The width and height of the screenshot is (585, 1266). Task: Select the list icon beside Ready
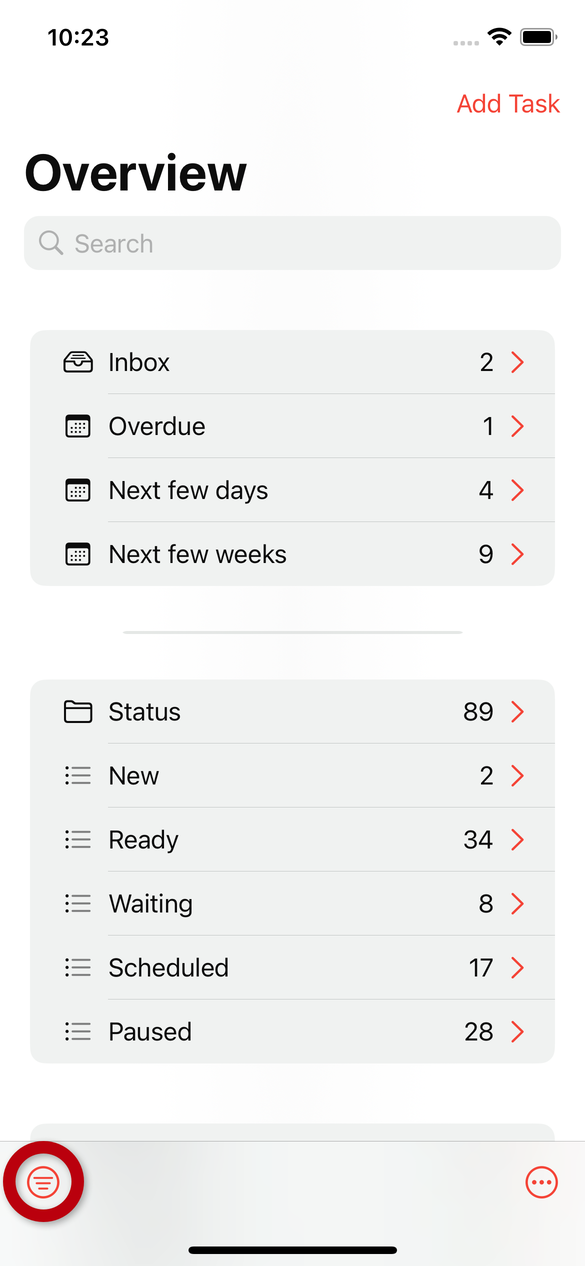coord(78,839)
